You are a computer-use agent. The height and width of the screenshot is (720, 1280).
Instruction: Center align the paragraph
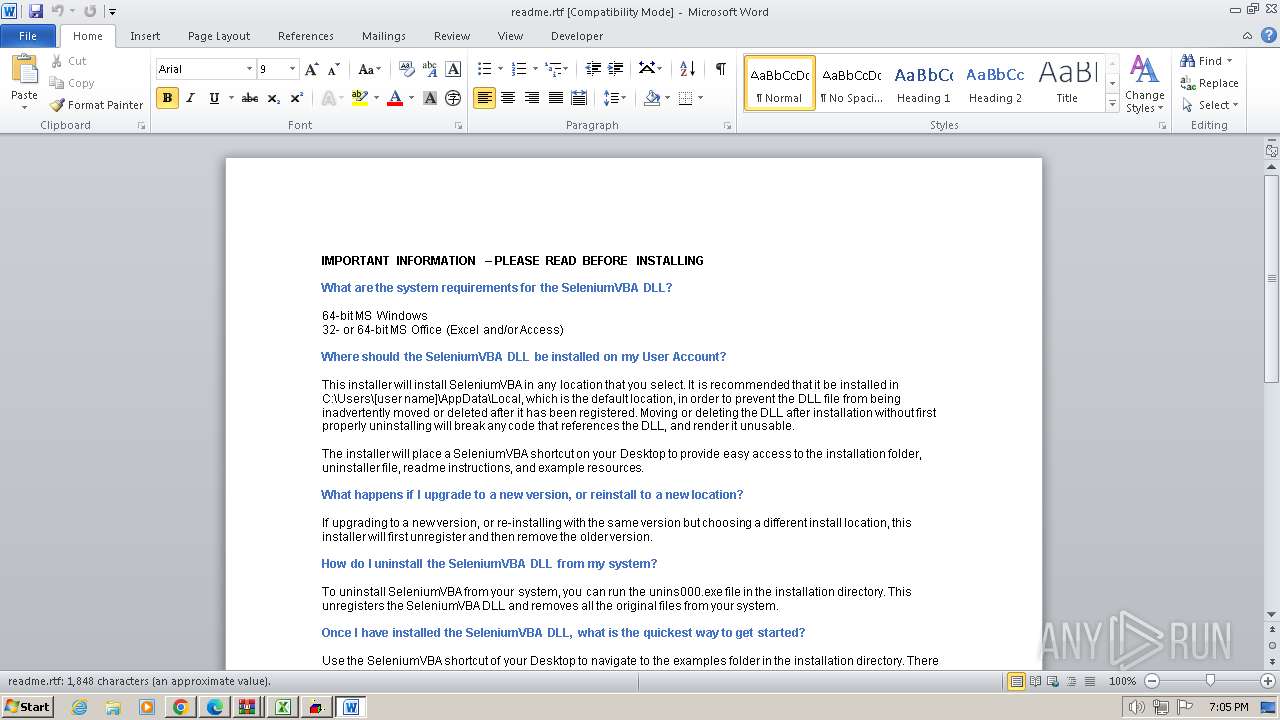pyautogui.click(x=508, y=98)
